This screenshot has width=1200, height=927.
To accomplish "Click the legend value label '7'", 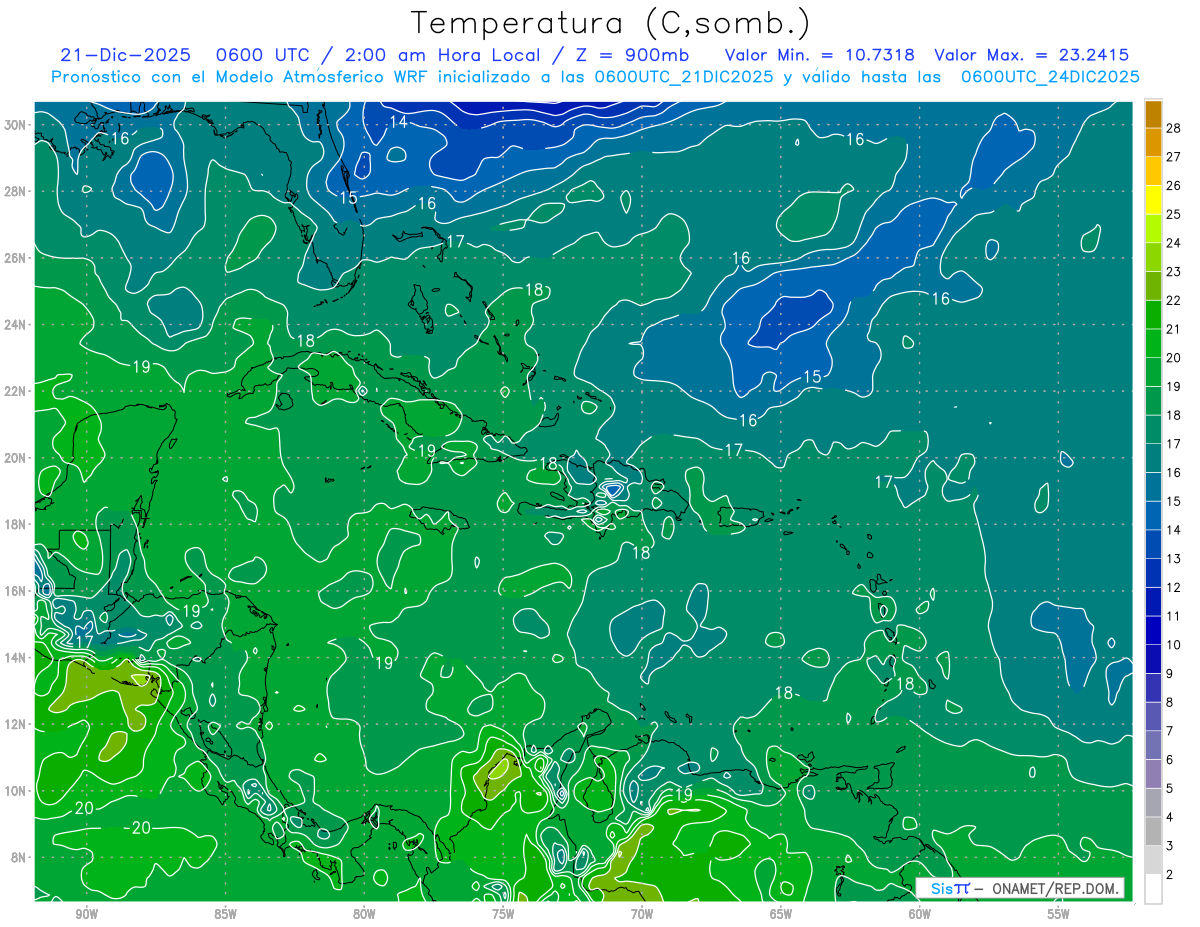I will [x=1170, y=731].
